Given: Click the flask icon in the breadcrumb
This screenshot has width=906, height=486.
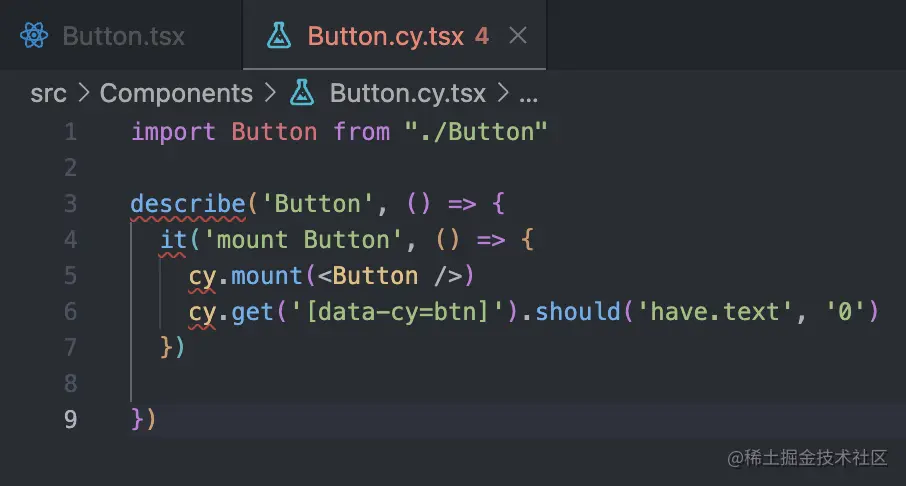Looking at the screenshot, I should click(x=302, y=92).
